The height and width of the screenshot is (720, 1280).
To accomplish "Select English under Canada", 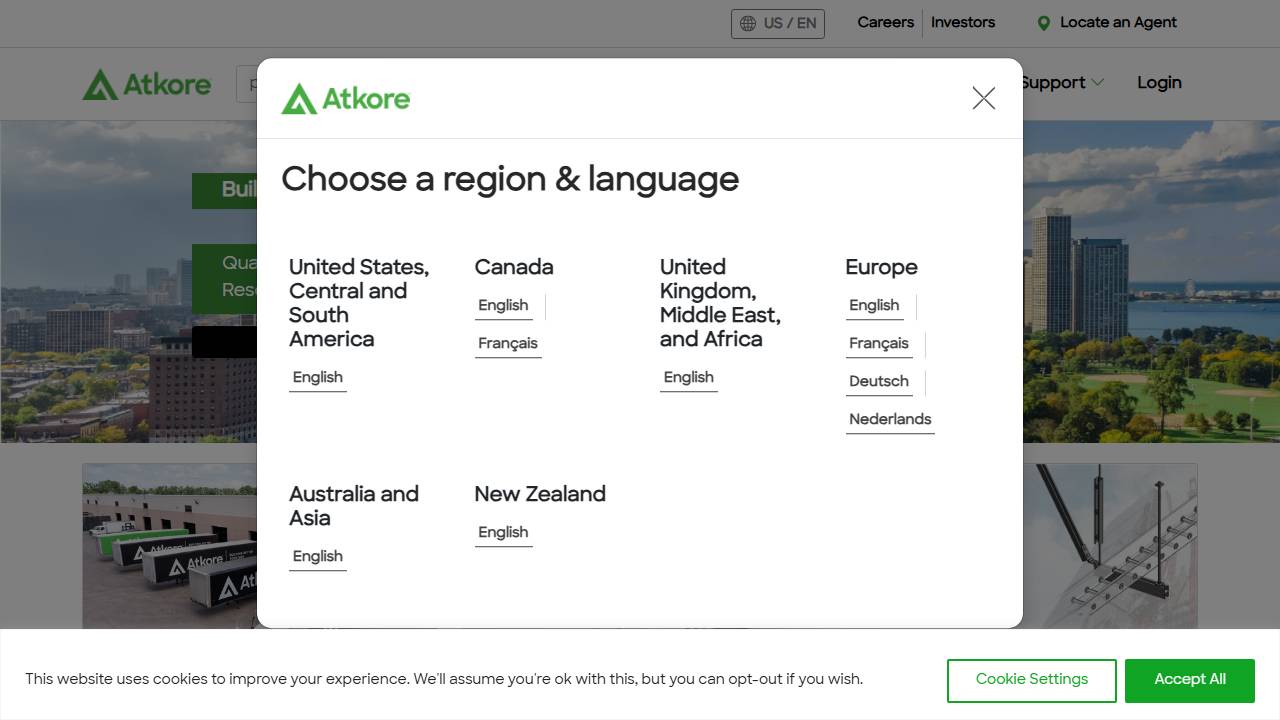I will click(x=503, y=305).
